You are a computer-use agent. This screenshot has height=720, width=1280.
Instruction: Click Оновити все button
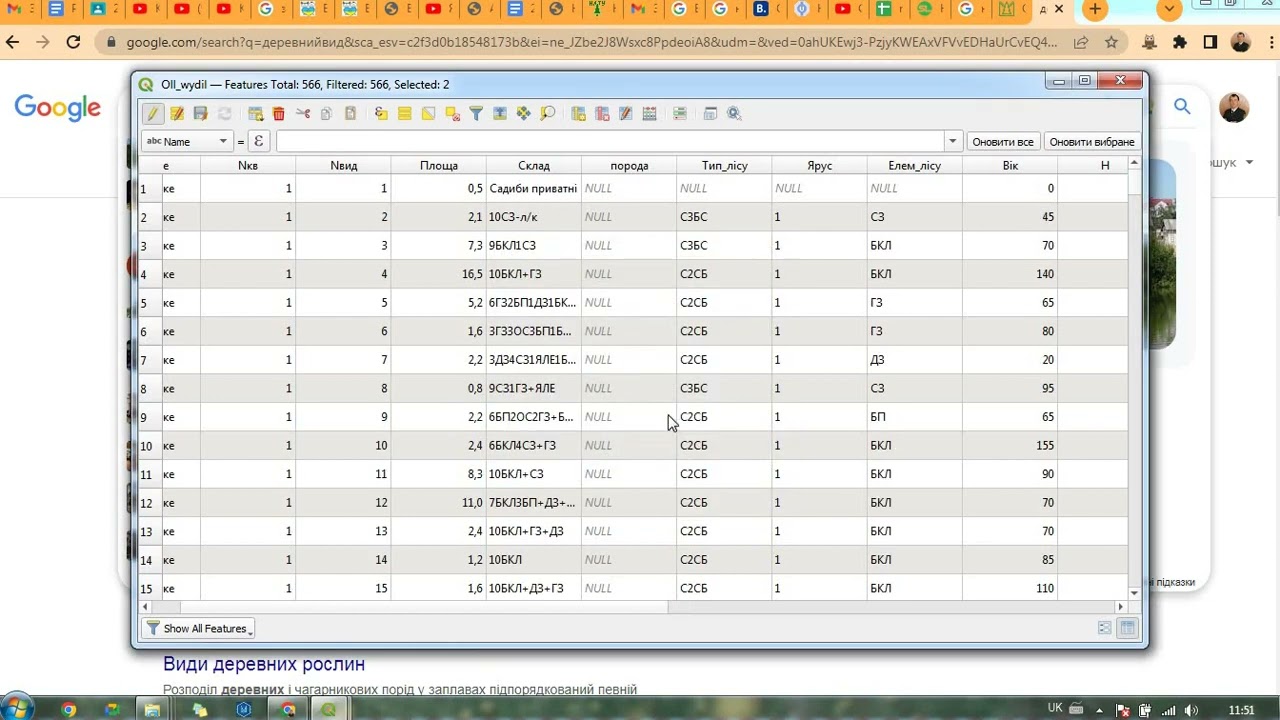[1003, 142]
